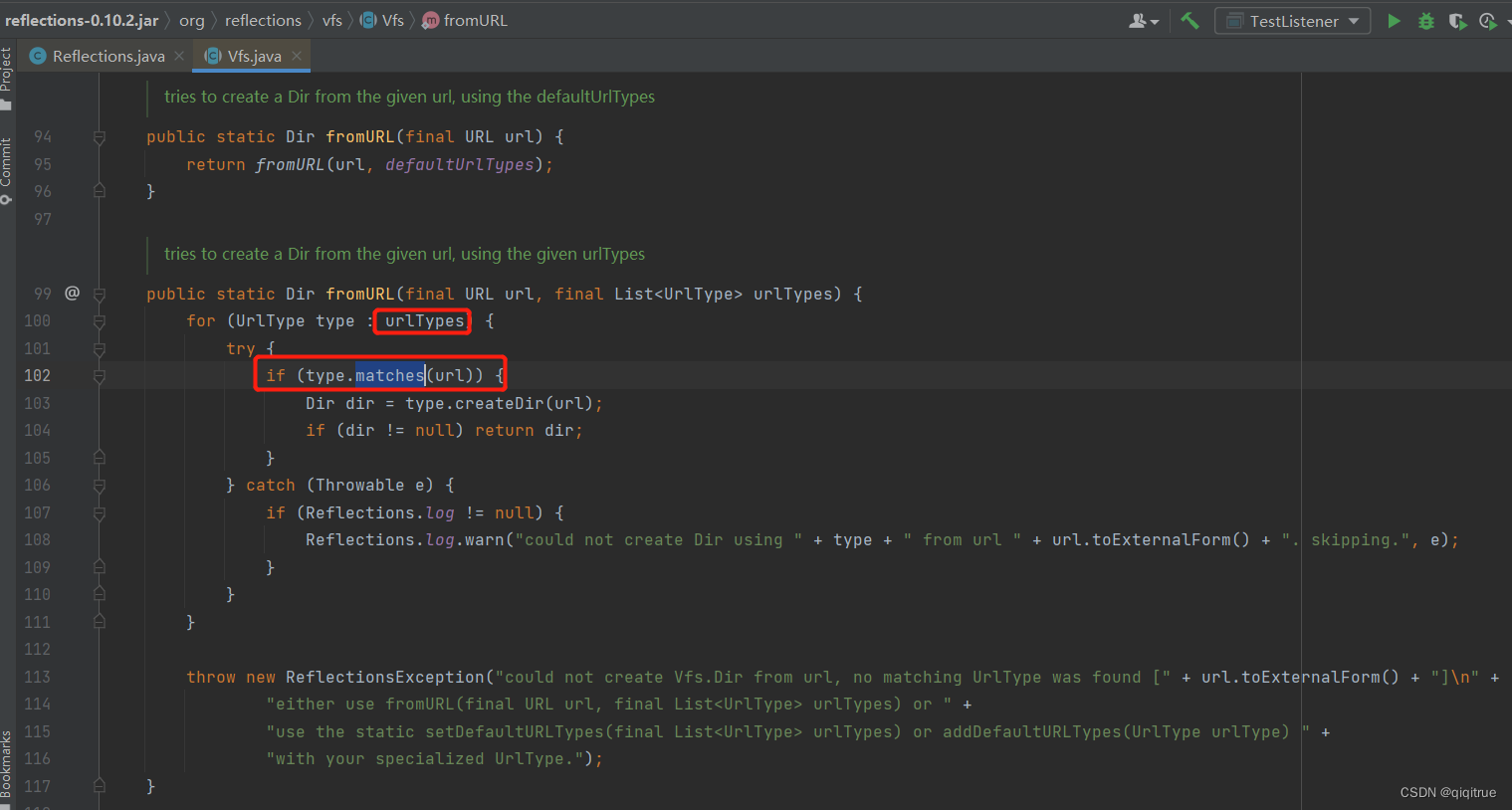Click the reflections-0.10.2.jar breadcrumb
1512x810 pixels.
pyautogui.click(x=82, y=20)
